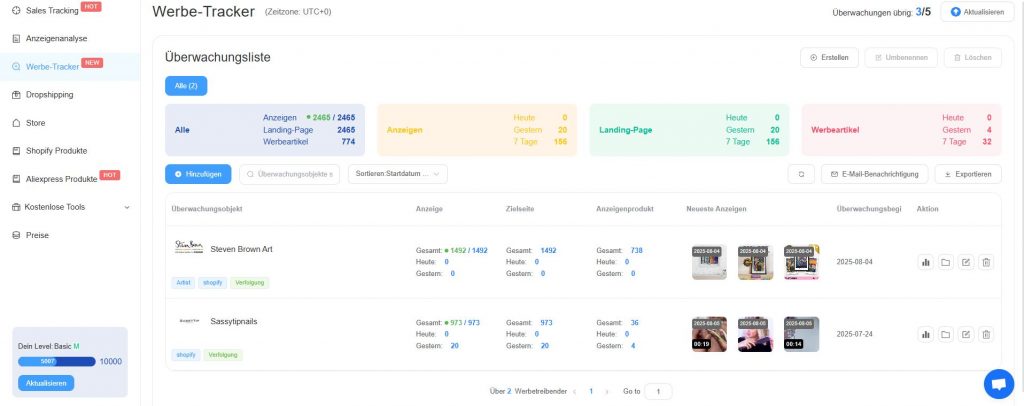Screen dimensions: 1024x406
Task: Open the chat support bubble
Action: (x=999, y=384)
